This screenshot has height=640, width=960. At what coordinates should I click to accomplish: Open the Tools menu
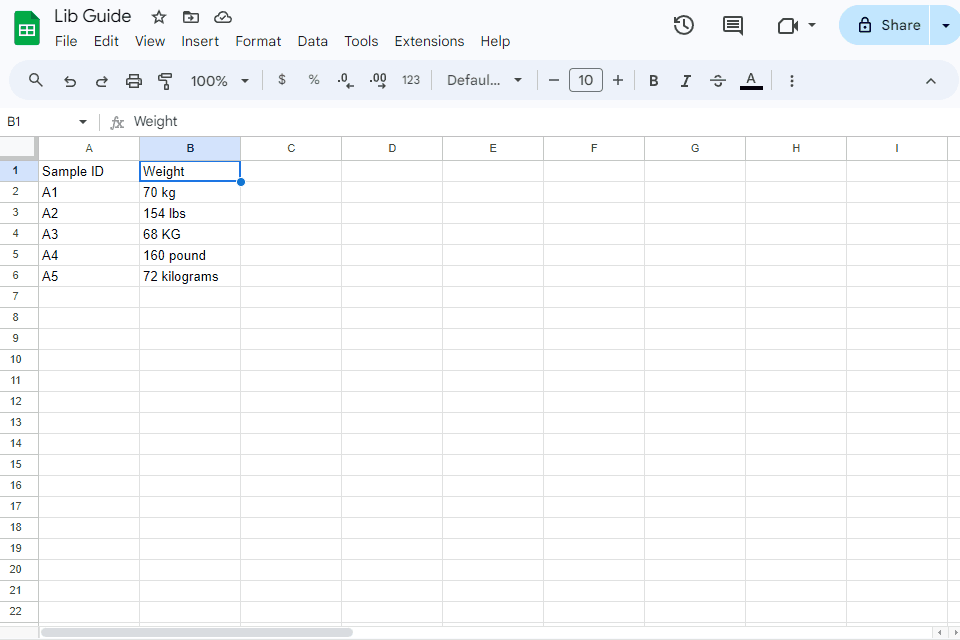point(361,41)
